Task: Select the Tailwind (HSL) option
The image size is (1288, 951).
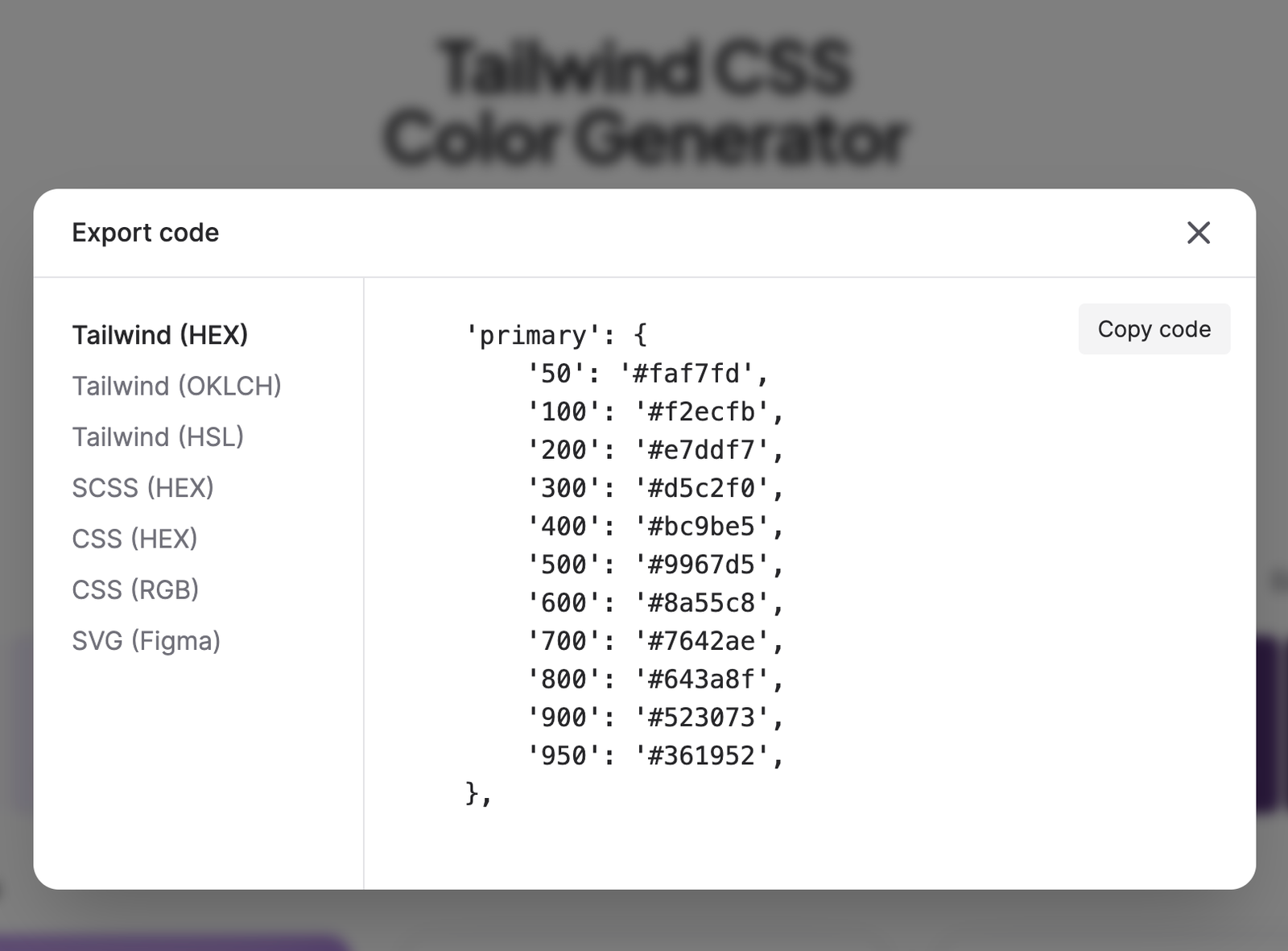Action: 158,436
